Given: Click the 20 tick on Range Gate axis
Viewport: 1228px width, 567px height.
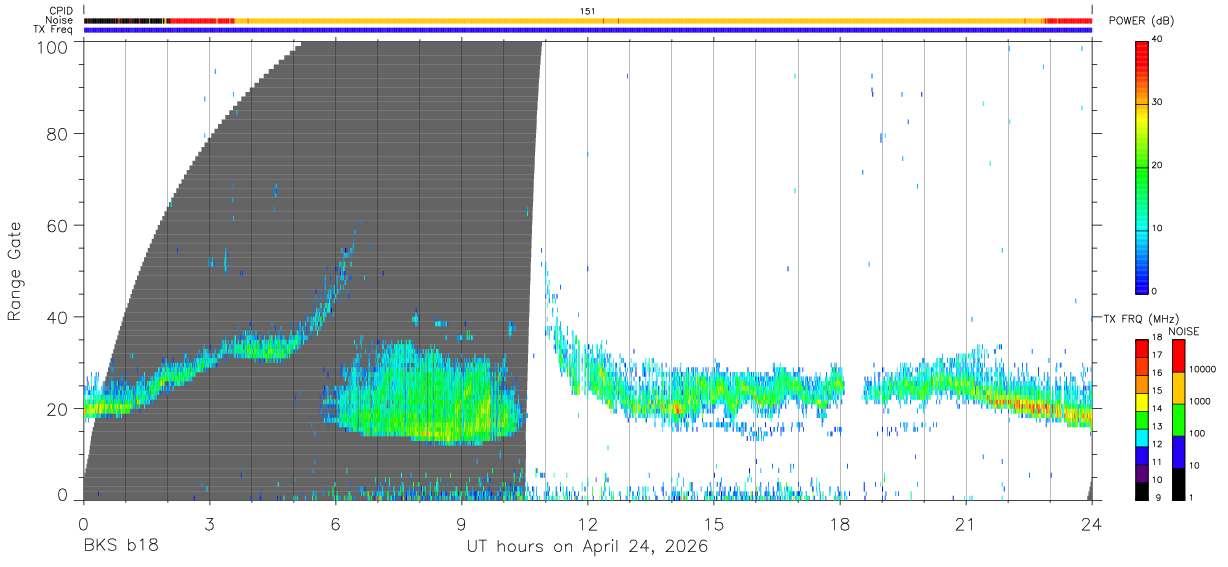Looking at the screenshot, I should [59, 409].
